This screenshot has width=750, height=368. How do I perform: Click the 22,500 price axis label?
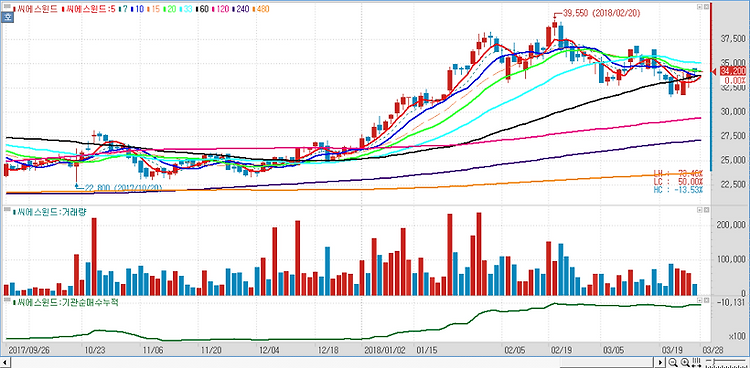point(732,184)
